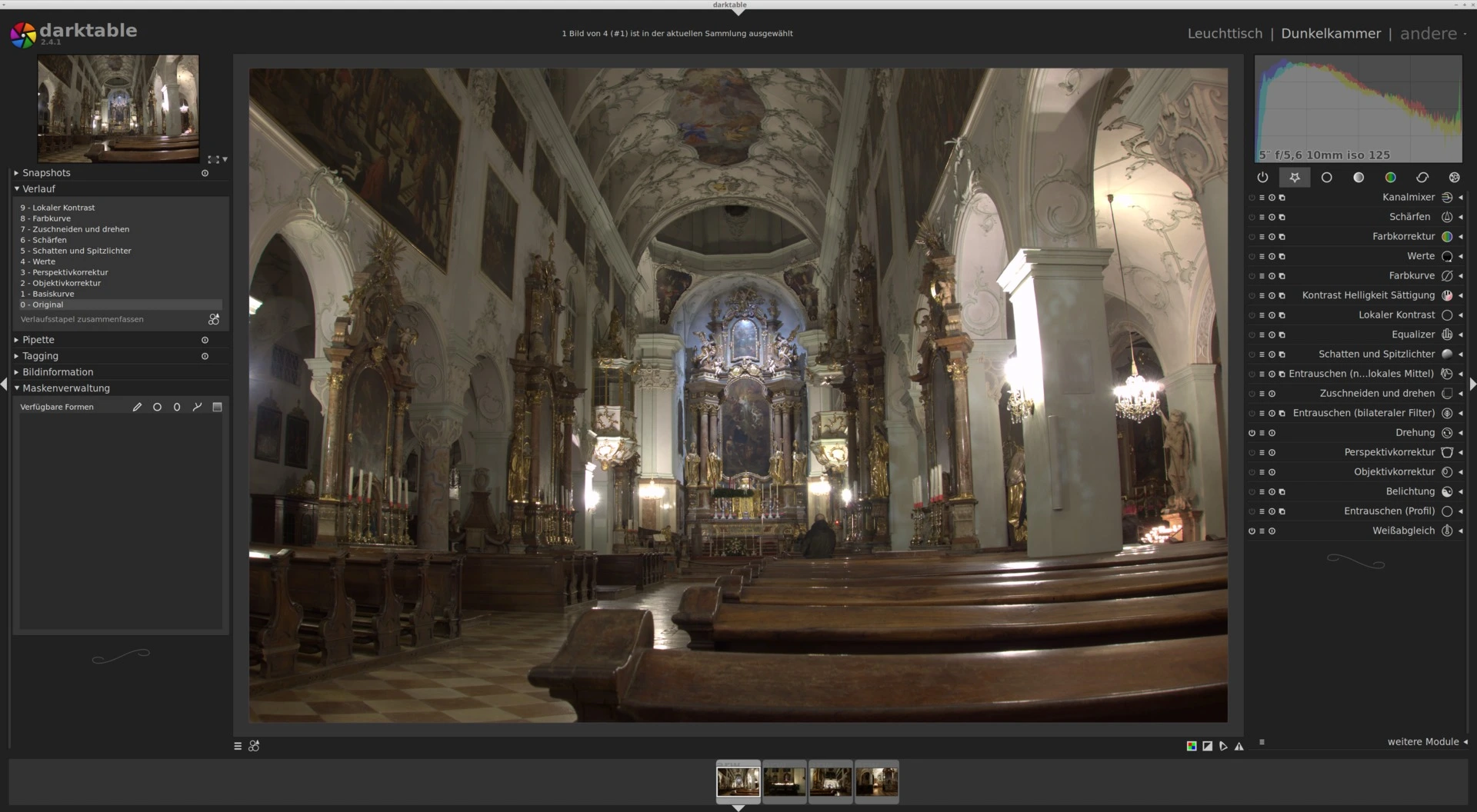
Task: Show active modules with power icon
Action: click(x=1262, y=178)
